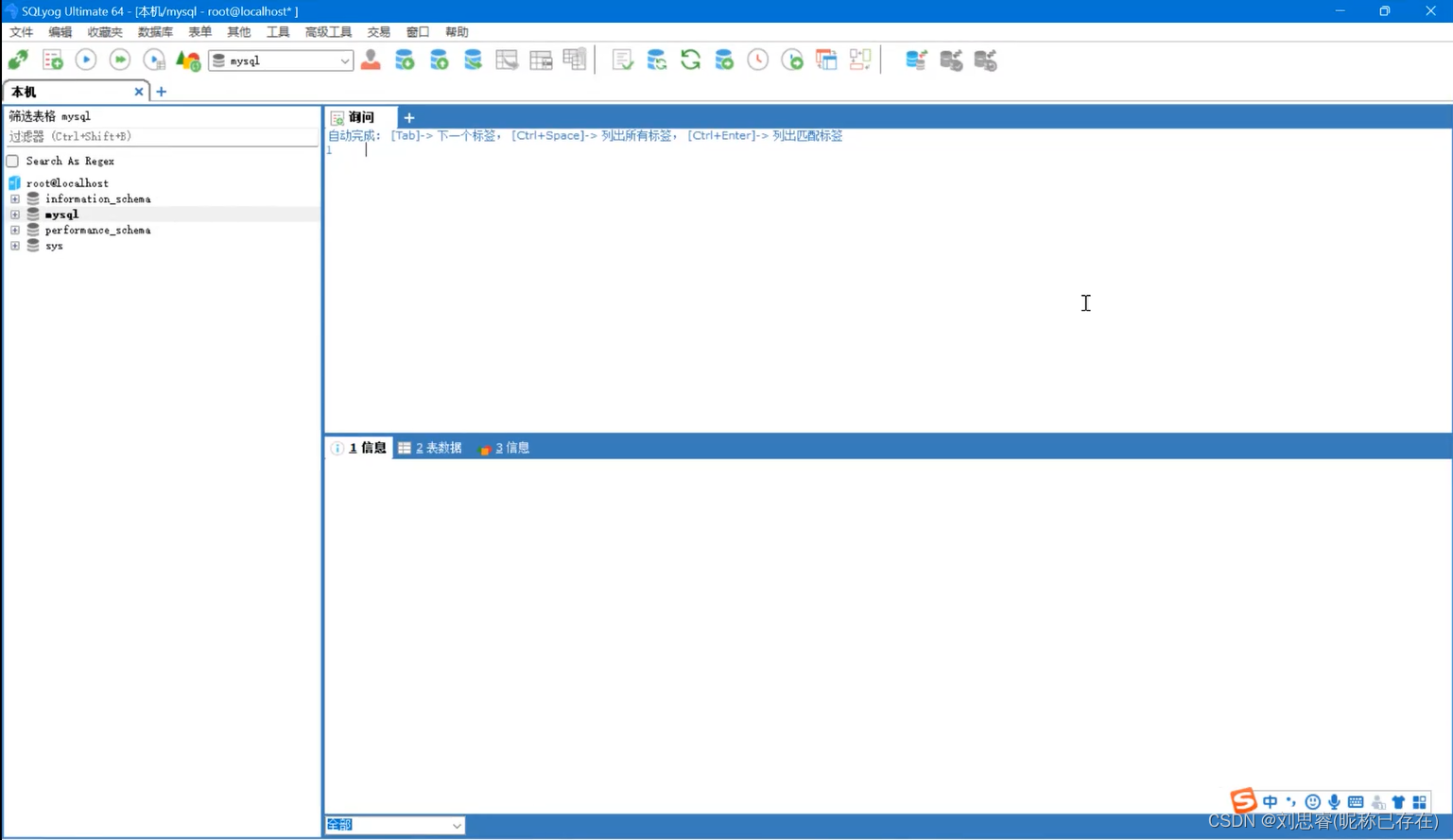Click the 过滤器 filter input field

(x=163, y=137)
